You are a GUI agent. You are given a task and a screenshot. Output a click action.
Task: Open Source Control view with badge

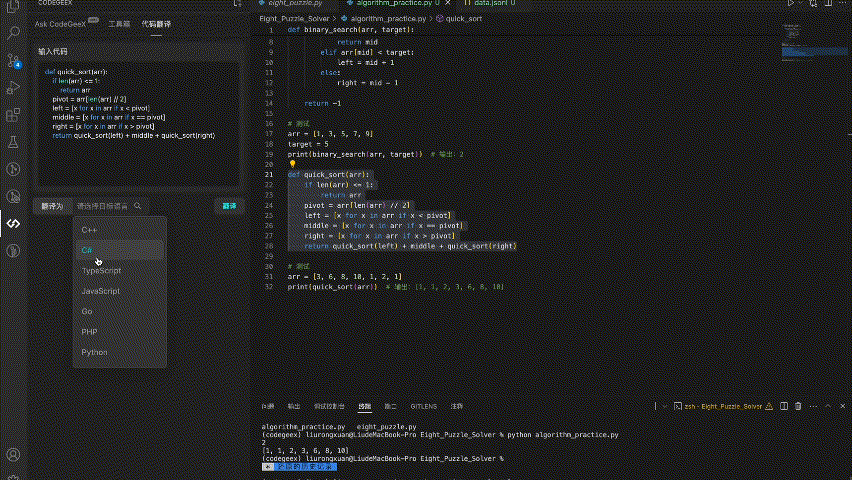pyautogui.click(x=14, y=61)
